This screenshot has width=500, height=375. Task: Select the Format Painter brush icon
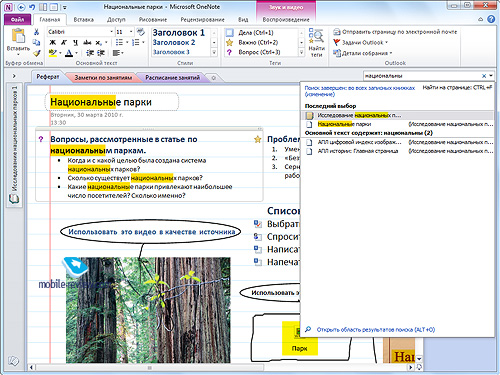(x=36, y=53)
